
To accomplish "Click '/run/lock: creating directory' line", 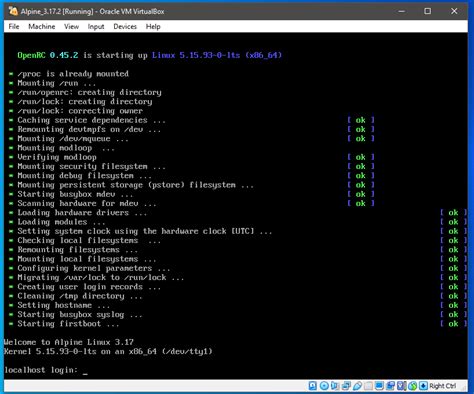I will click(85, 102).
